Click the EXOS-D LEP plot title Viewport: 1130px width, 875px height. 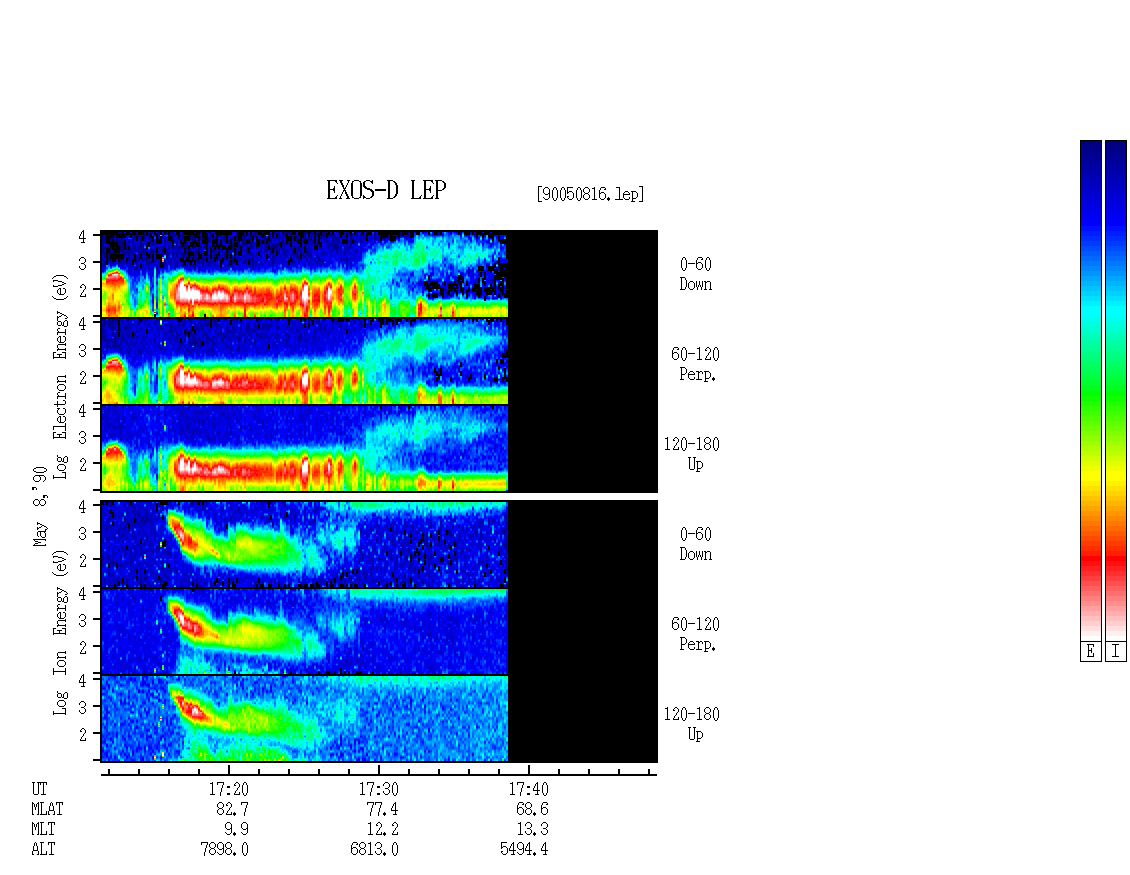(x=386, y=190)
